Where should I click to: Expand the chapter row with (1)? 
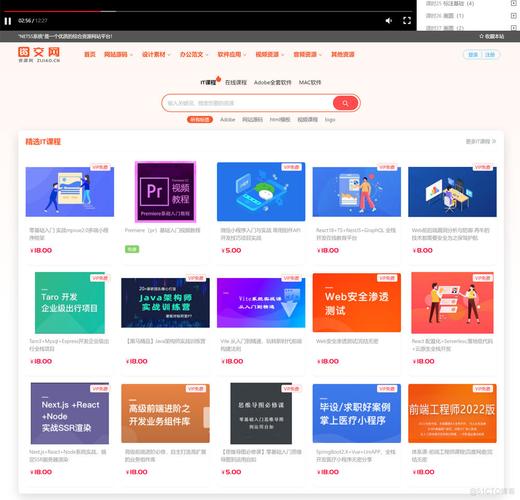[513, 16]
